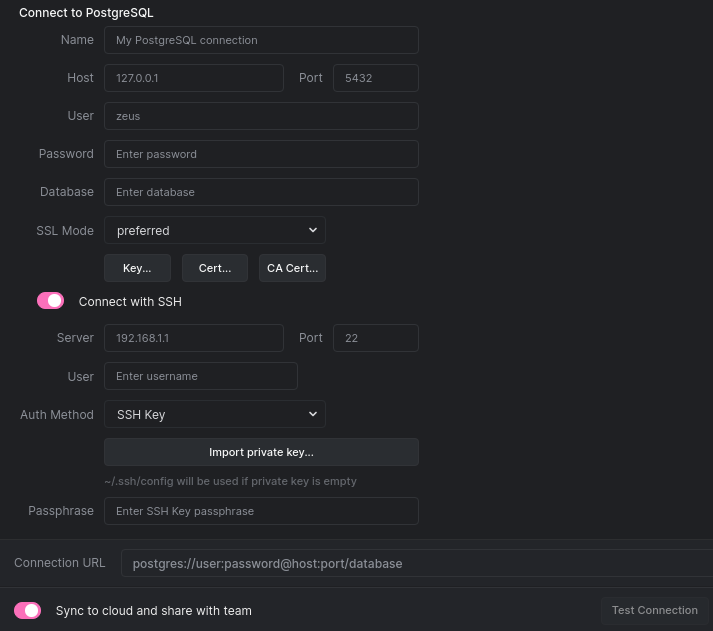Viewport: 713px width, 631px height.
Task: Click the Cert... button
Action: coord(215,268)
